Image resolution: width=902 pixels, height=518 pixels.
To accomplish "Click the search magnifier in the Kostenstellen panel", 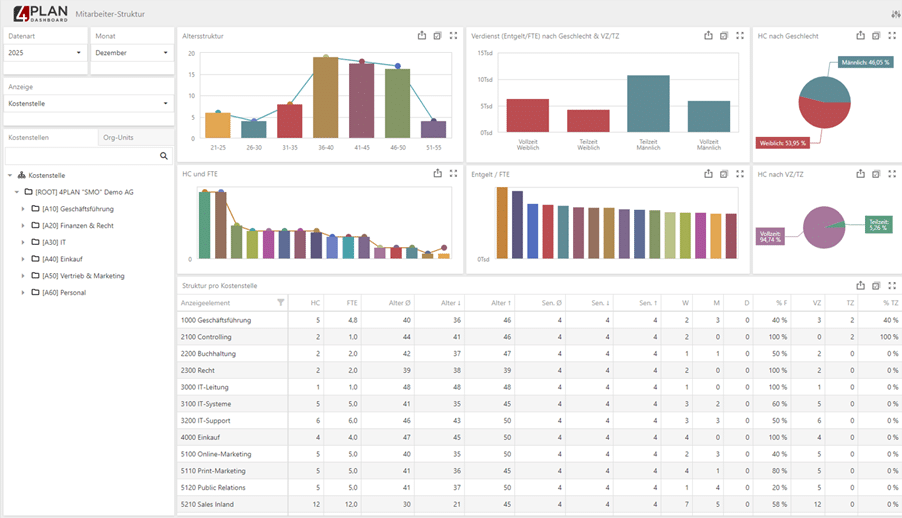I will point(164,155).
